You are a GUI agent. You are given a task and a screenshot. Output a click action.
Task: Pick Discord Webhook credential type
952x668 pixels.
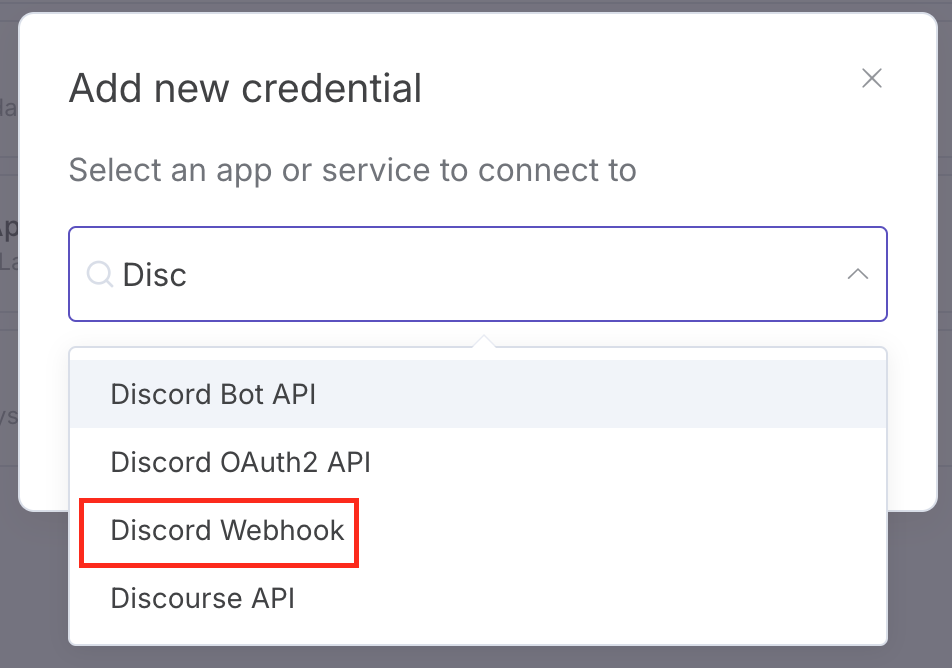point(227,530)
